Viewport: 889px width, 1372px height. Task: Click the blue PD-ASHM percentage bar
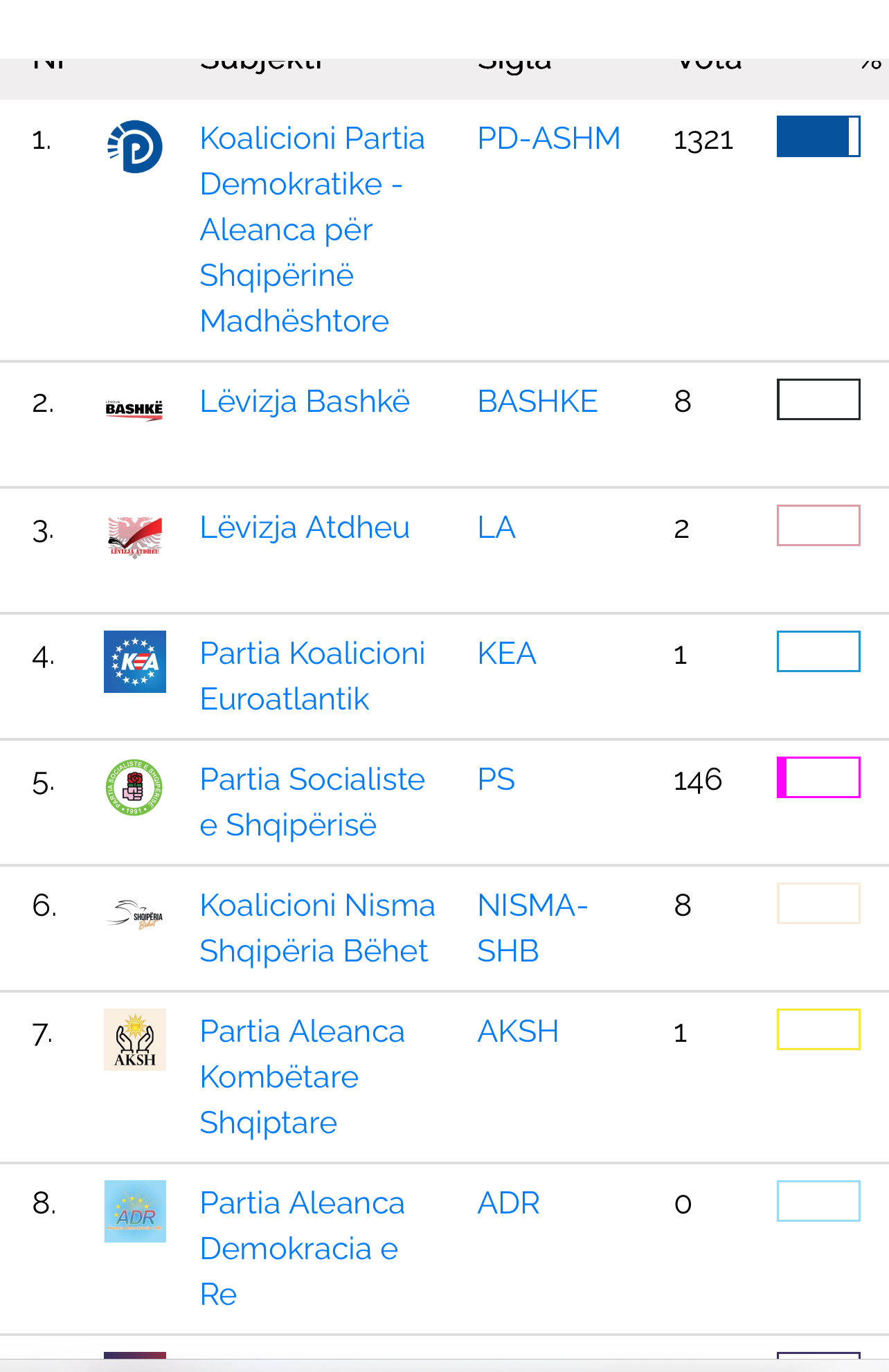[x=818, y=136]
